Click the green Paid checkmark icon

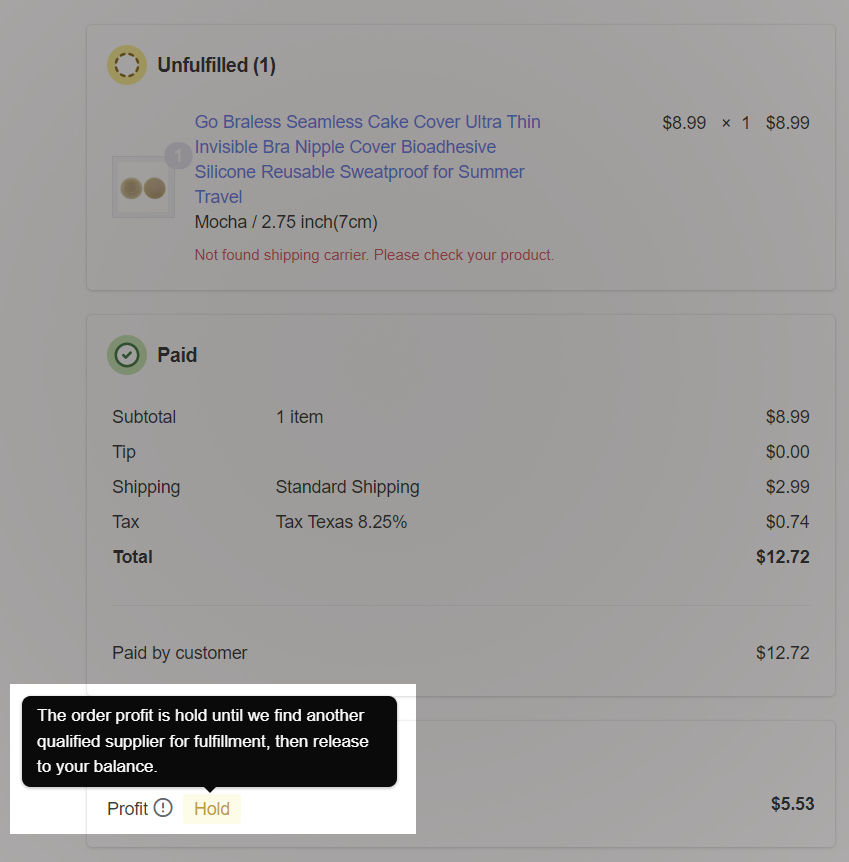127,355
